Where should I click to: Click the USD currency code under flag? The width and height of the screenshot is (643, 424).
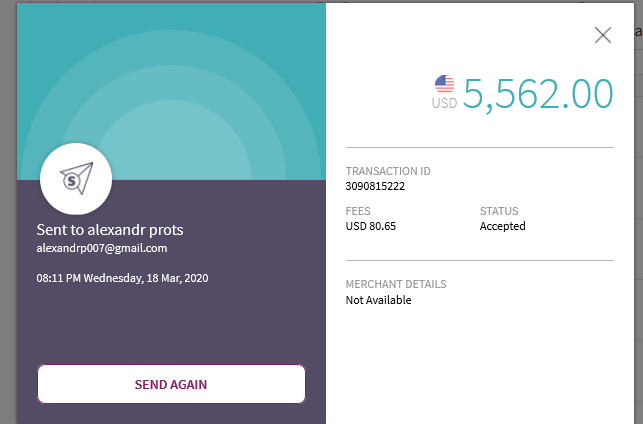[x=444, y=103]
